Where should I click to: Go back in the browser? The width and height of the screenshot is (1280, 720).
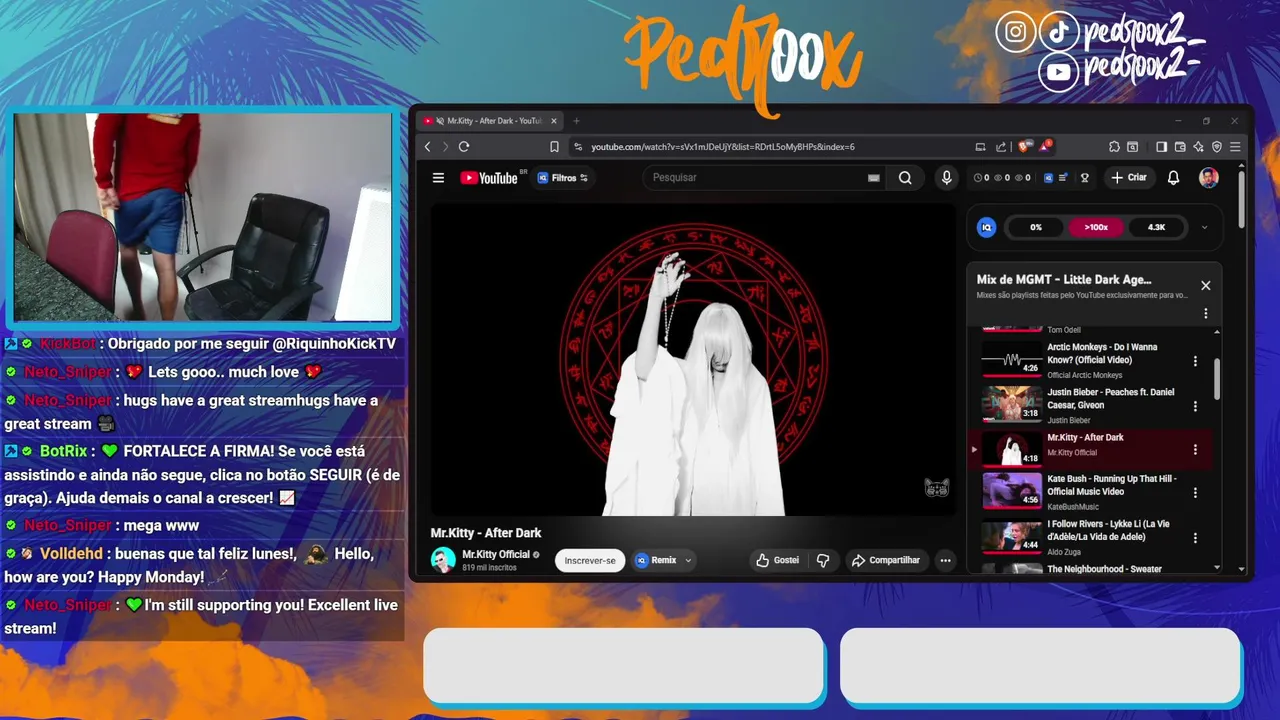point(427,147)
